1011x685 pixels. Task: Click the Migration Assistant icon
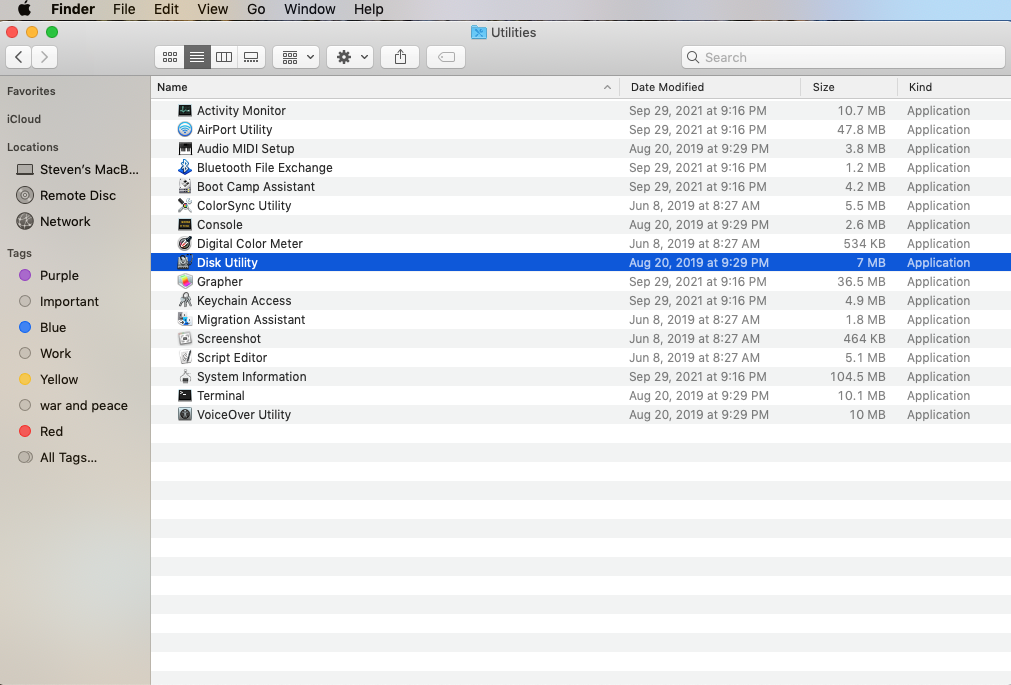click(185, 320)
